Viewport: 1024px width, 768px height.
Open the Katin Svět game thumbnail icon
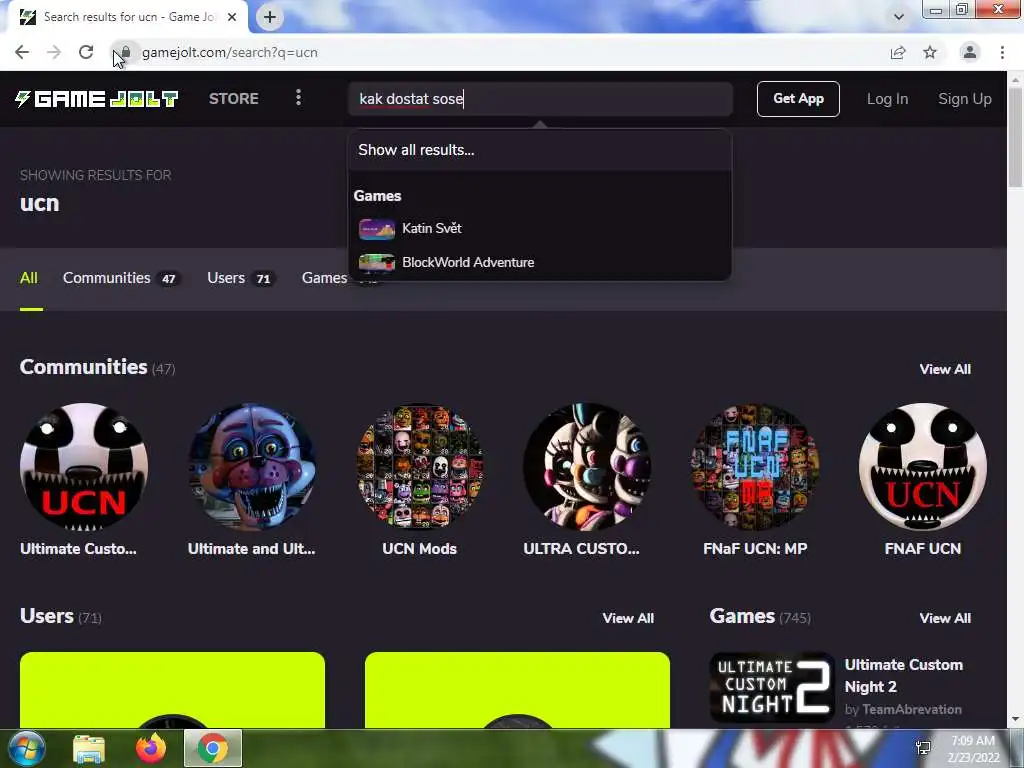(377, 229)
